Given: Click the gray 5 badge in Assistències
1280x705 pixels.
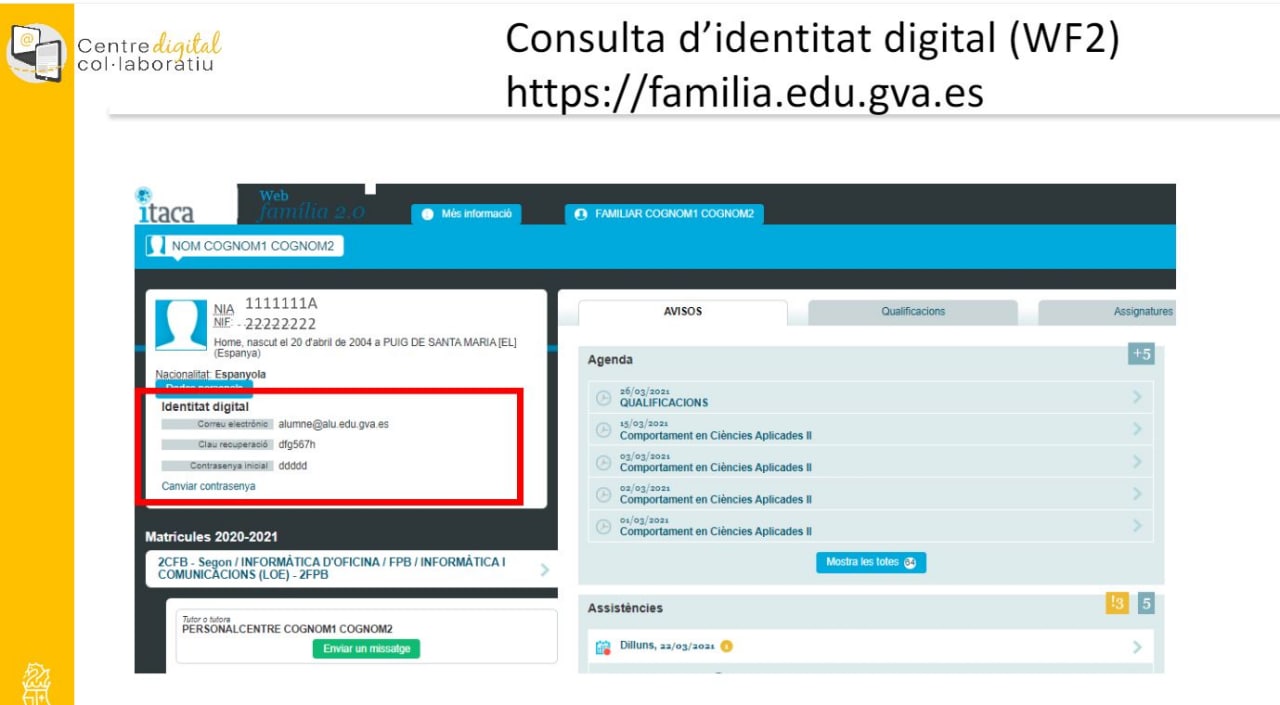Looking at the screenshot, I should 1146,603.
